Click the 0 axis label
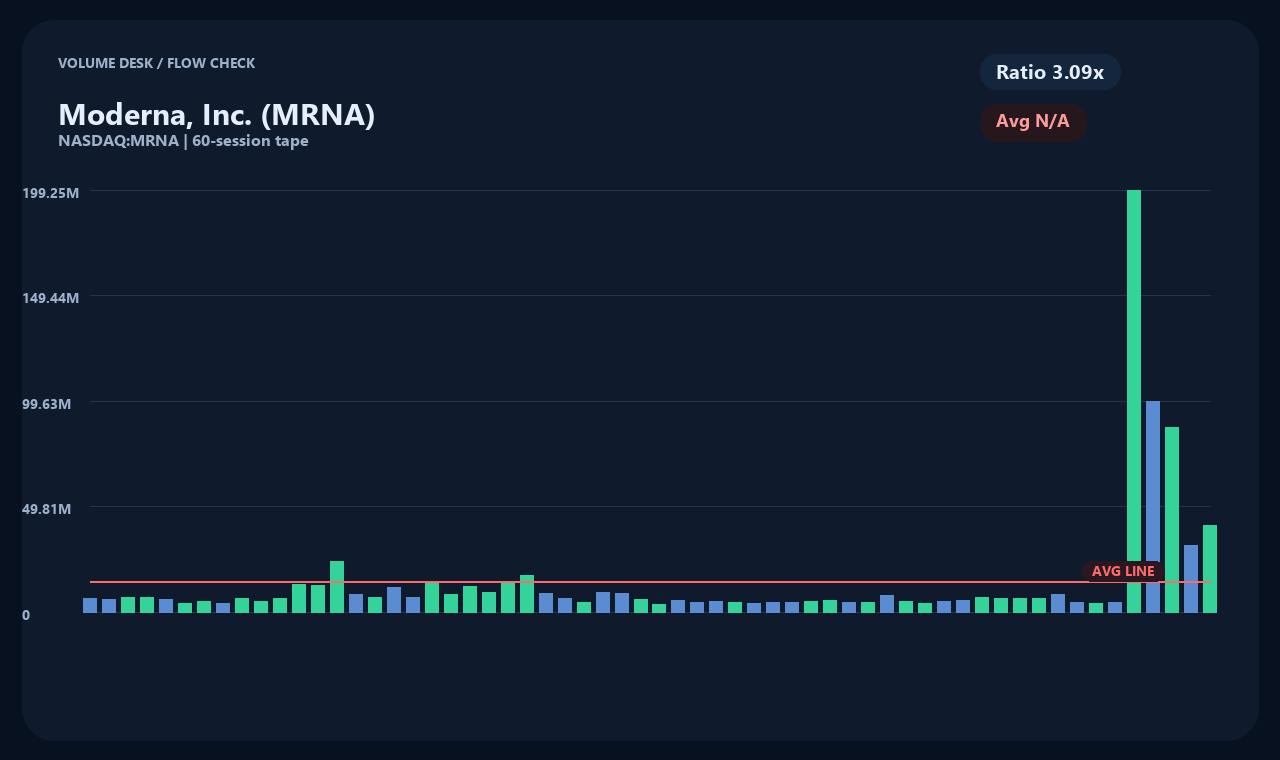This screenshot has width=1280, height=760. pyautogui.click(x=26, y=615)
